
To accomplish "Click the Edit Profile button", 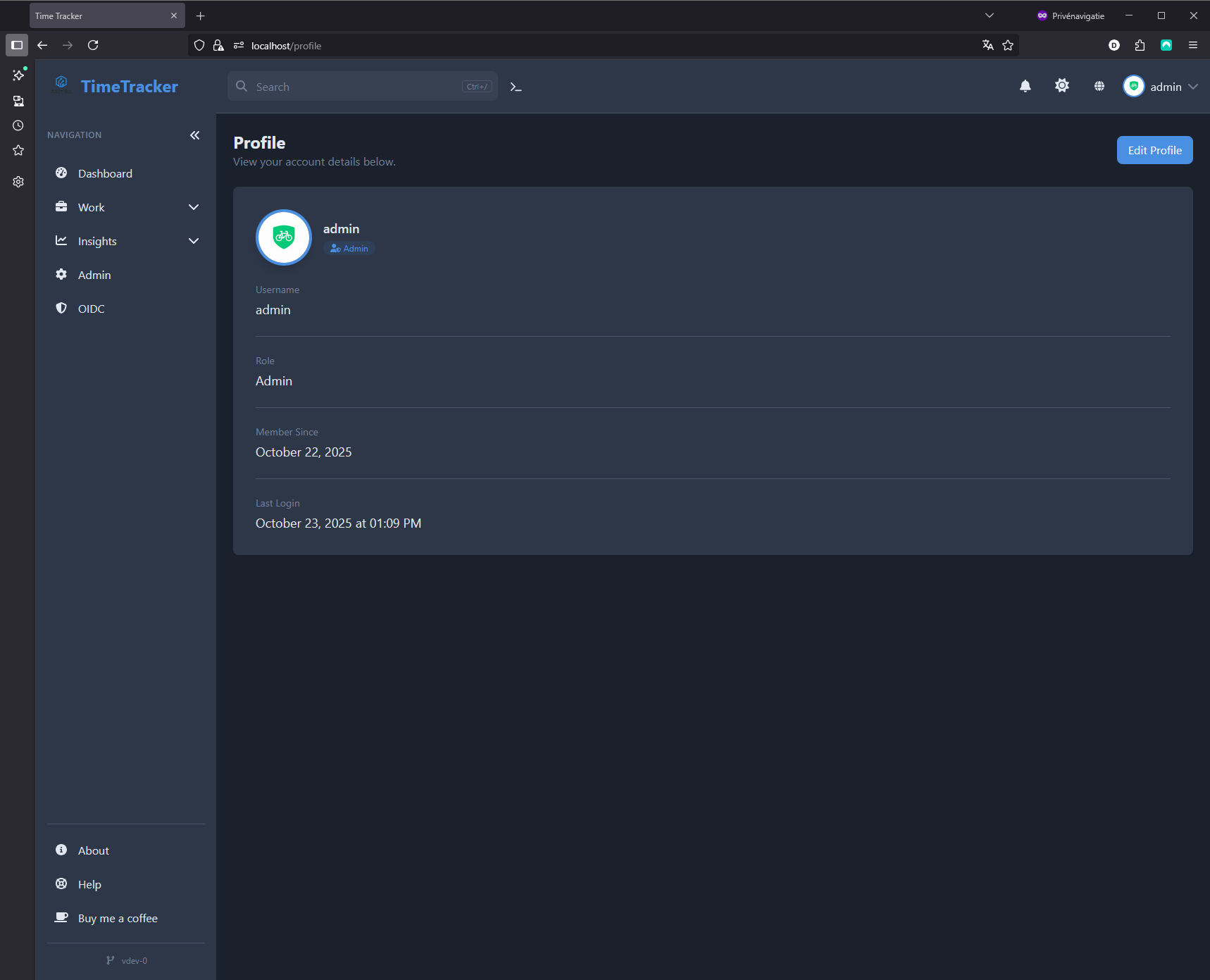I will coord(1154,150).
